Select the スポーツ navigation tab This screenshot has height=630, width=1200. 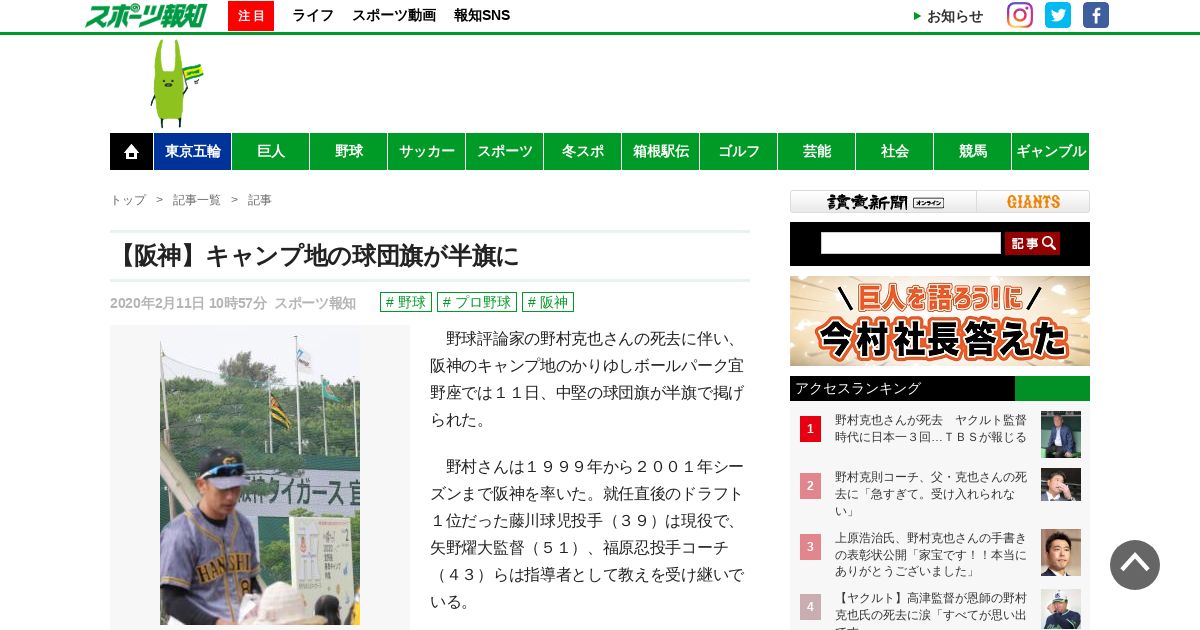pos(505,152)
